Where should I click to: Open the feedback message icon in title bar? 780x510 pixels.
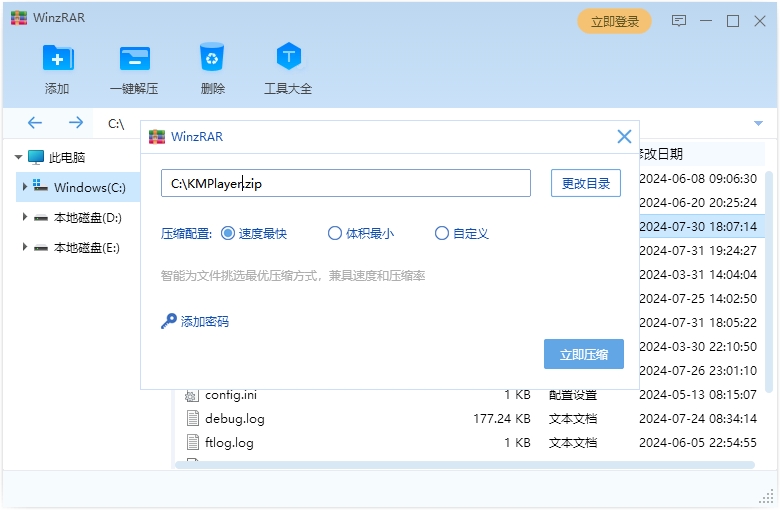click(x=679, y=21)
